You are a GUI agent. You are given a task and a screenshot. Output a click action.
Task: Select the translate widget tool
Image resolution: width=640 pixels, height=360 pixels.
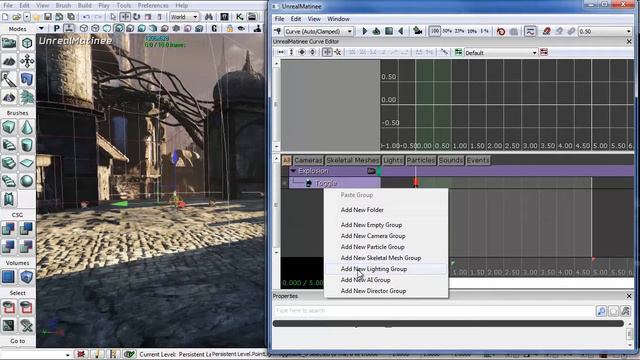[x=125, y=17]
